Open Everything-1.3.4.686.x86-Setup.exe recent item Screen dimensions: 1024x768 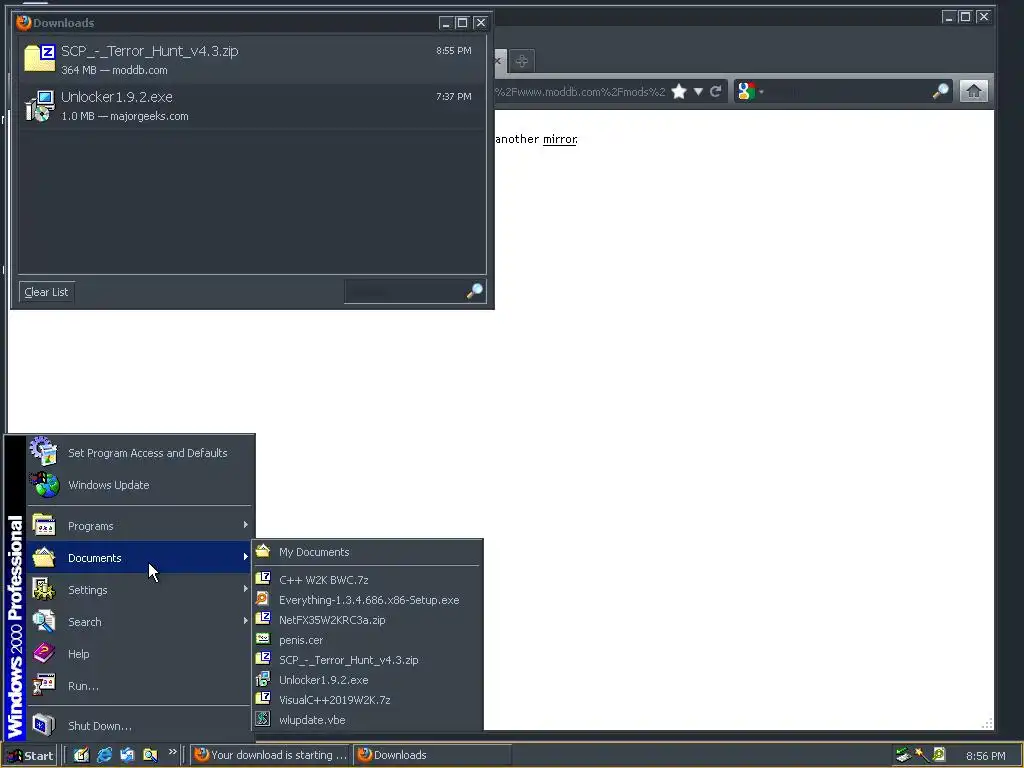coord(367,600)
